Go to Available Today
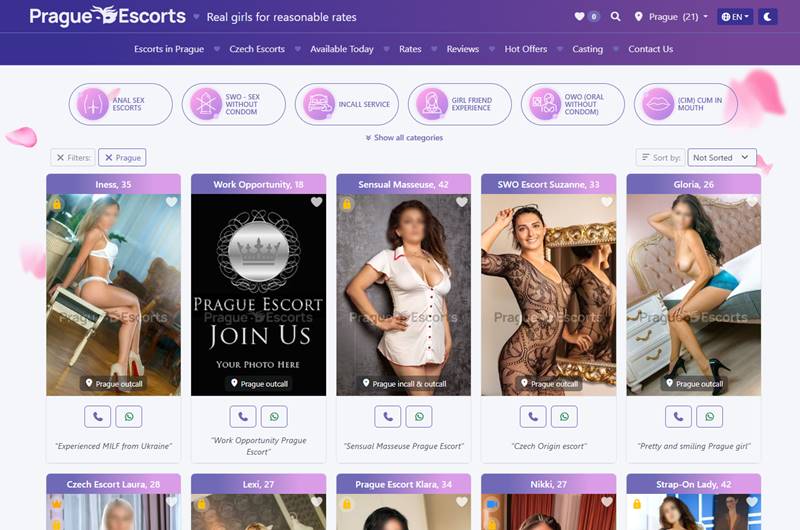 [x=342, y=49]
